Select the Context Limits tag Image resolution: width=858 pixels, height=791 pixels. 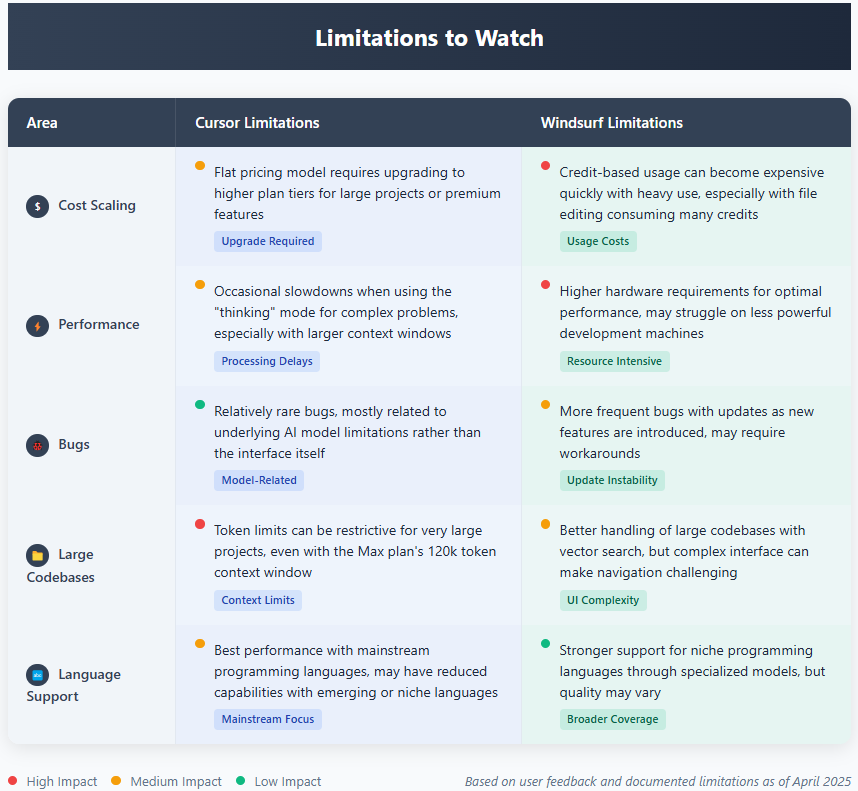258,600
